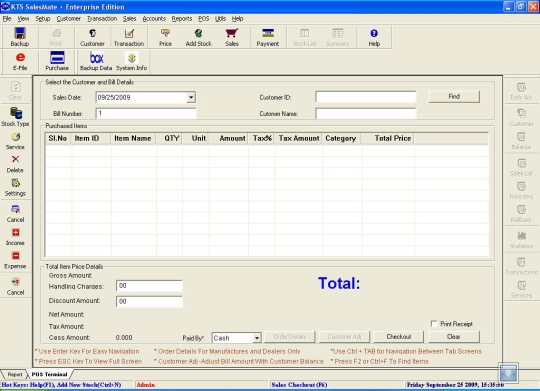Click the Backup toolbar icon
This screenshot has width=540, height=391.
pyautogui.click(x=20, y=37)
